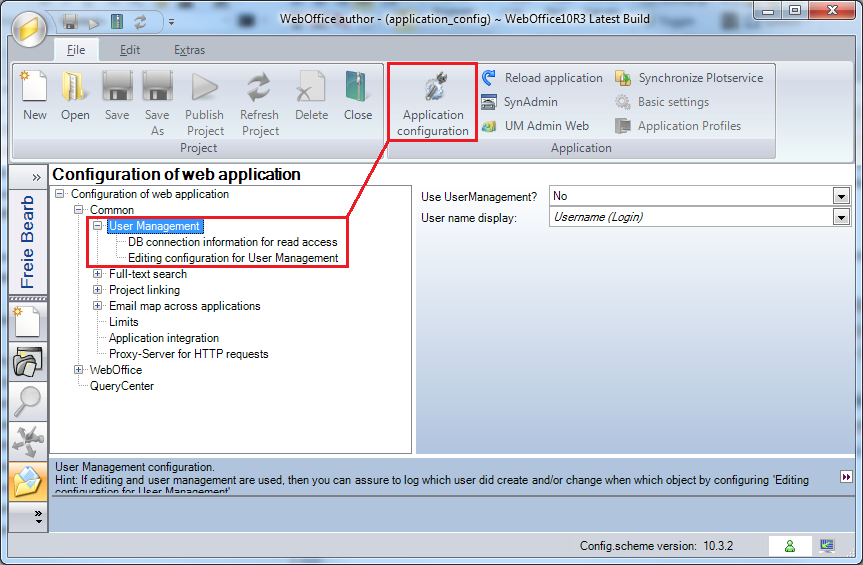The image size is (863, 565).
Task: Click the quick access Refresh arrows icon
Action: [141, 22]
